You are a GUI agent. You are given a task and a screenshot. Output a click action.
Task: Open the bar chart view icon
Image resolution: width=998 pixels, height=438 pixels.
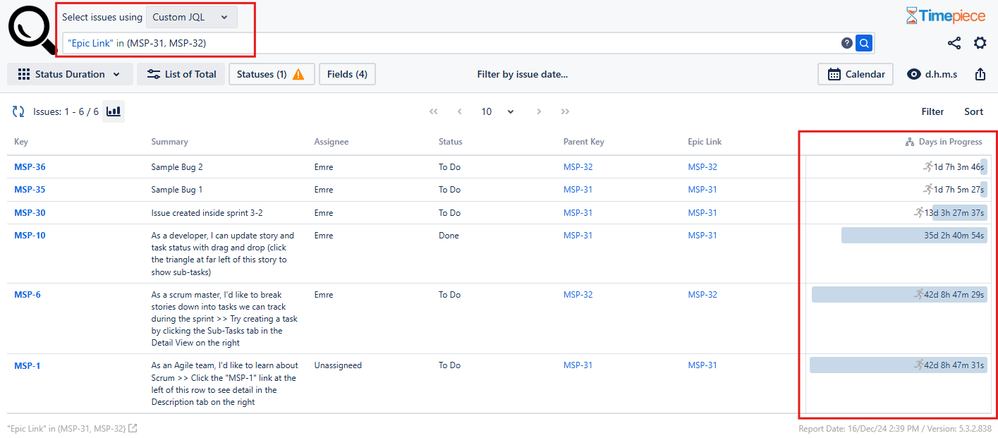pos(114,111)
